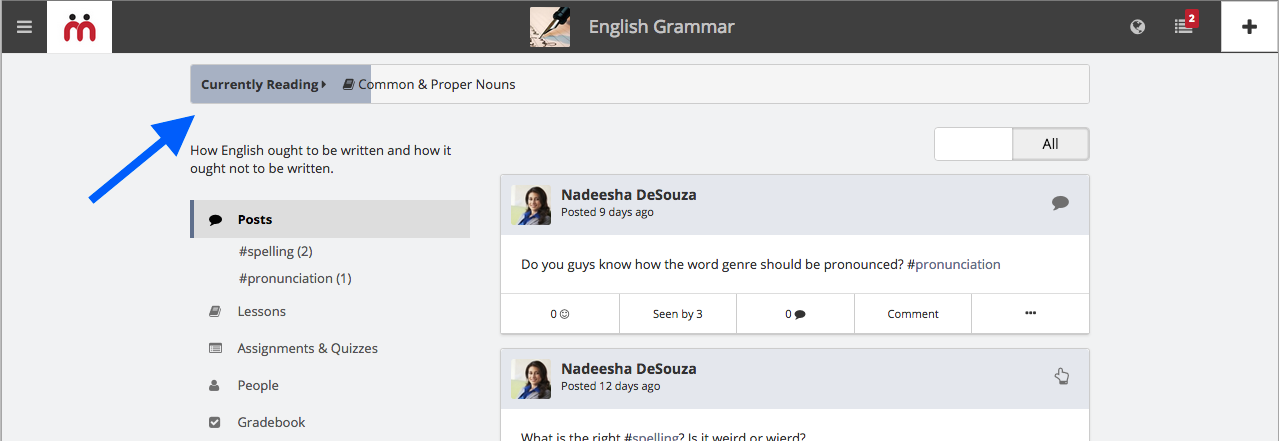This screenshot has height=441, width=1279.
Task: Open the Common & Proper Nouns lesson
Action: (x=437, y=85)
